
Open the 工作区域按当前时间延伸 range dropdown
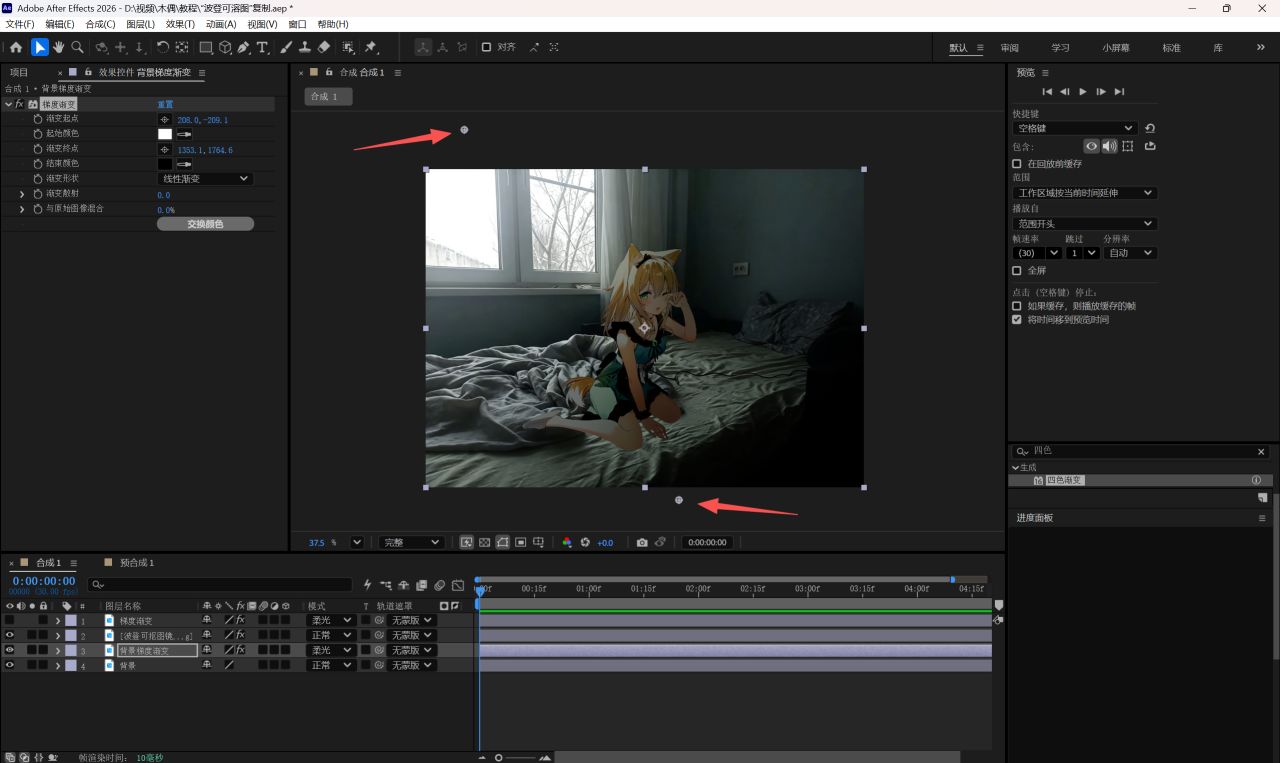tap(1084, 193)
